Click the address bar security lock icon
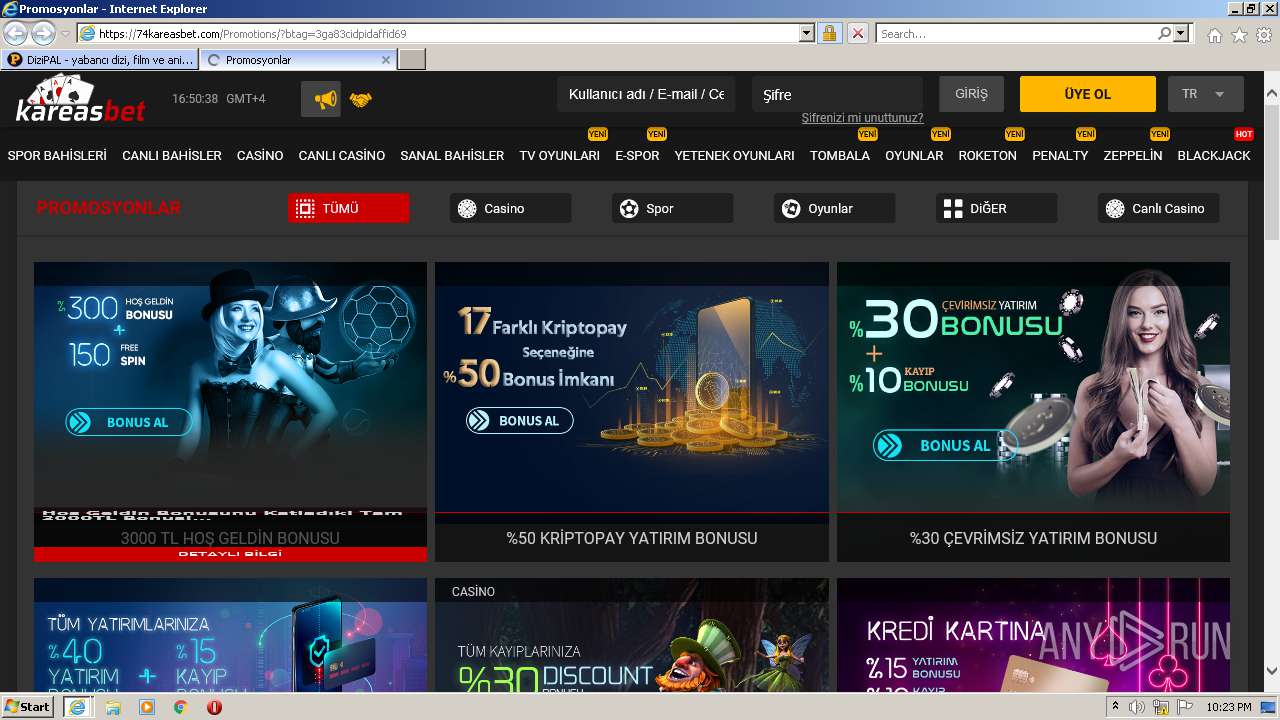1280x720 pixels. click(829, 33)
